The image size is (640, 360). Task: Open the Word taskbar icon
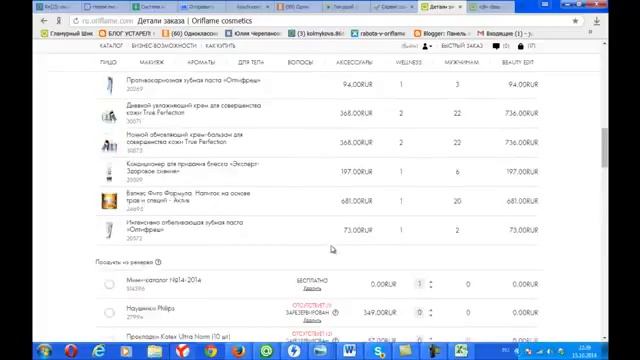coord(349,351)
